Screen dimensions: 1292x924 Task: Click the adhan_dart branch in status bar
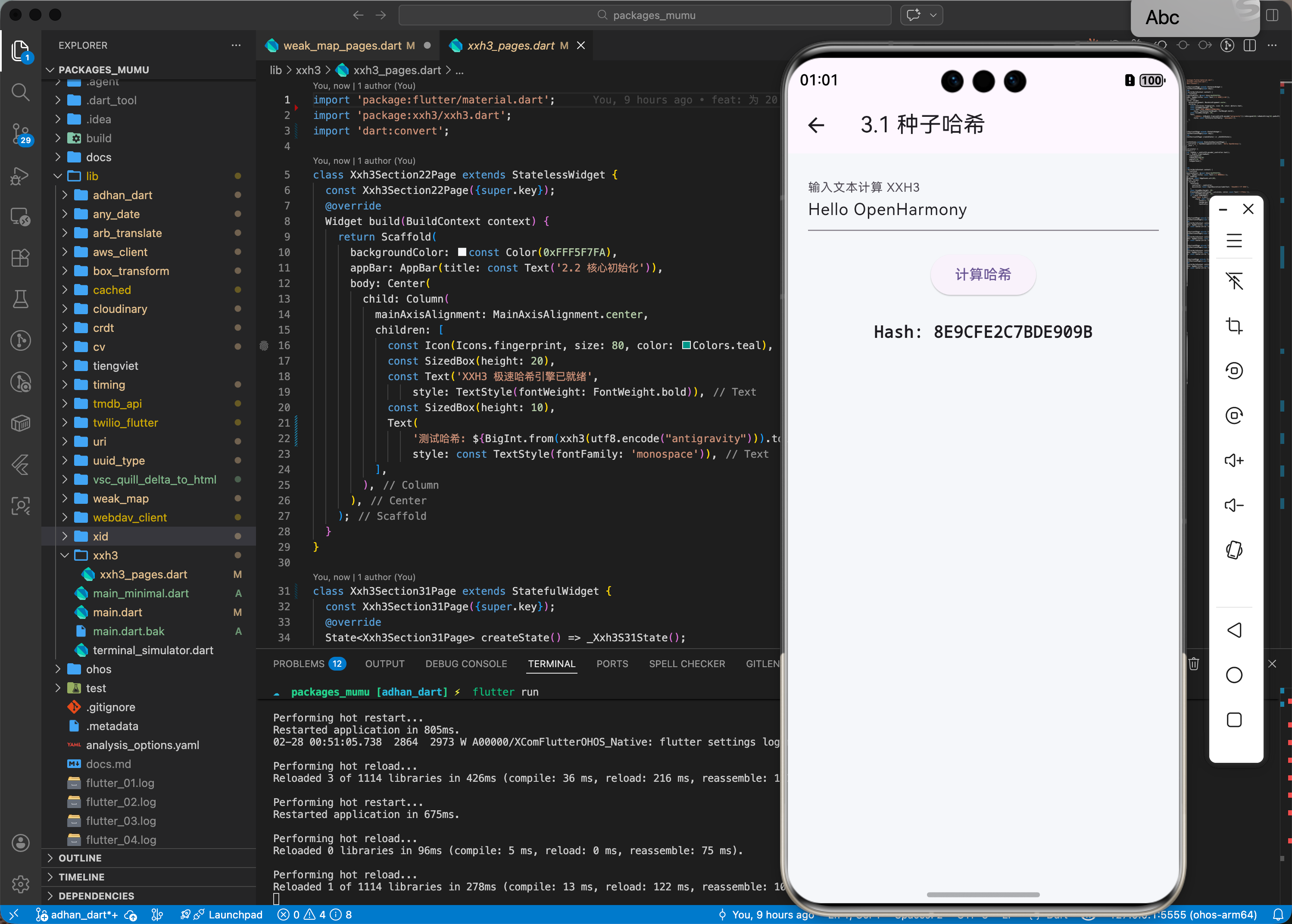tap(78, 915)
